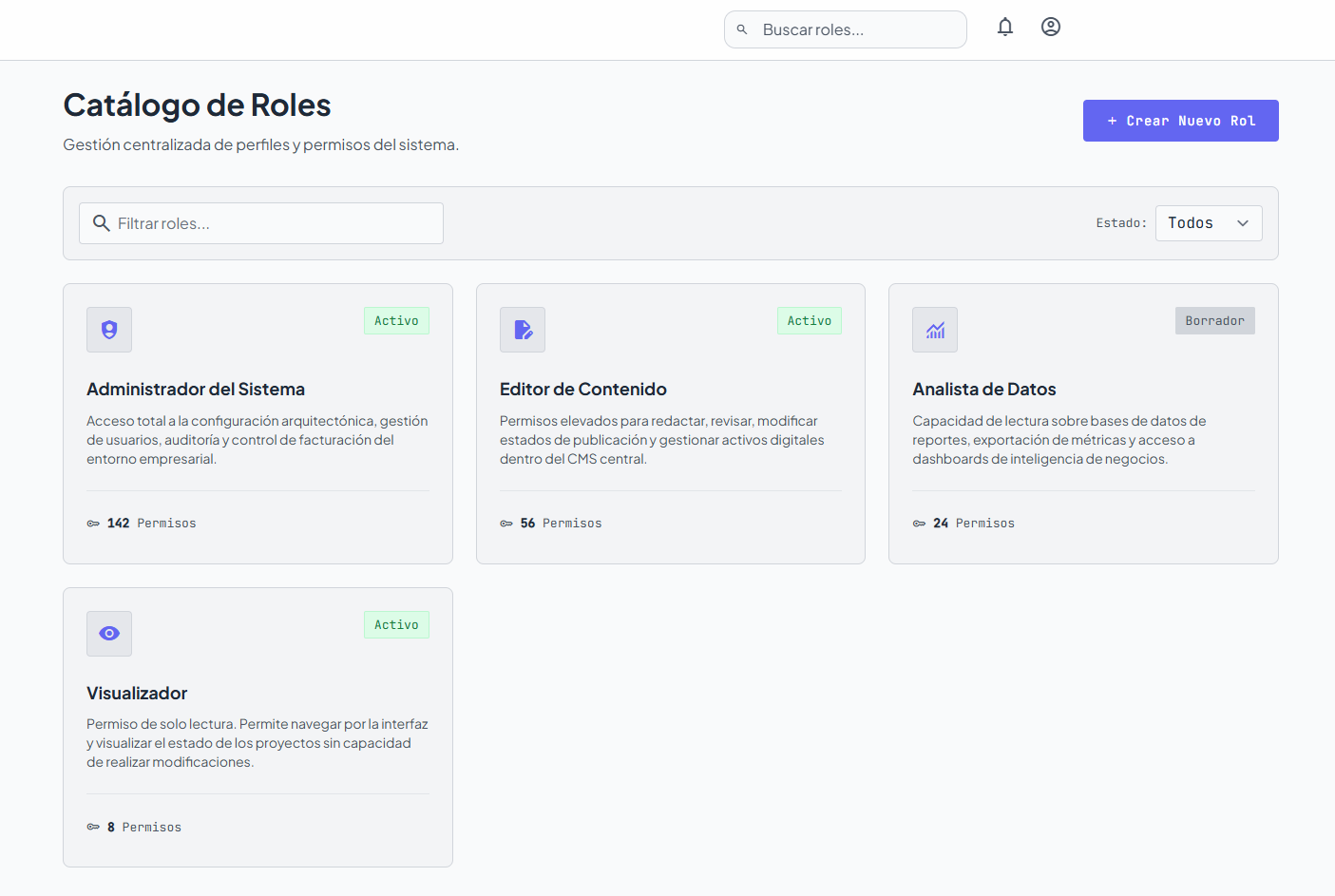The height and width of the screenshot is (896, 1335).
Task: Open the Editor de Contenido role title
Action: (x=583, y=389)
